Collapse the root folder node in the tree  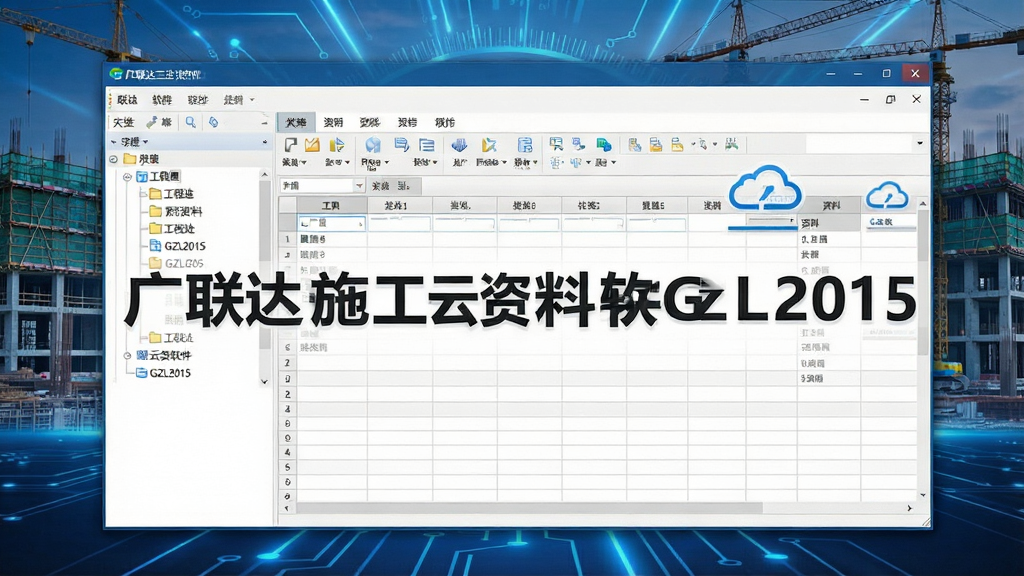[114, 159]
